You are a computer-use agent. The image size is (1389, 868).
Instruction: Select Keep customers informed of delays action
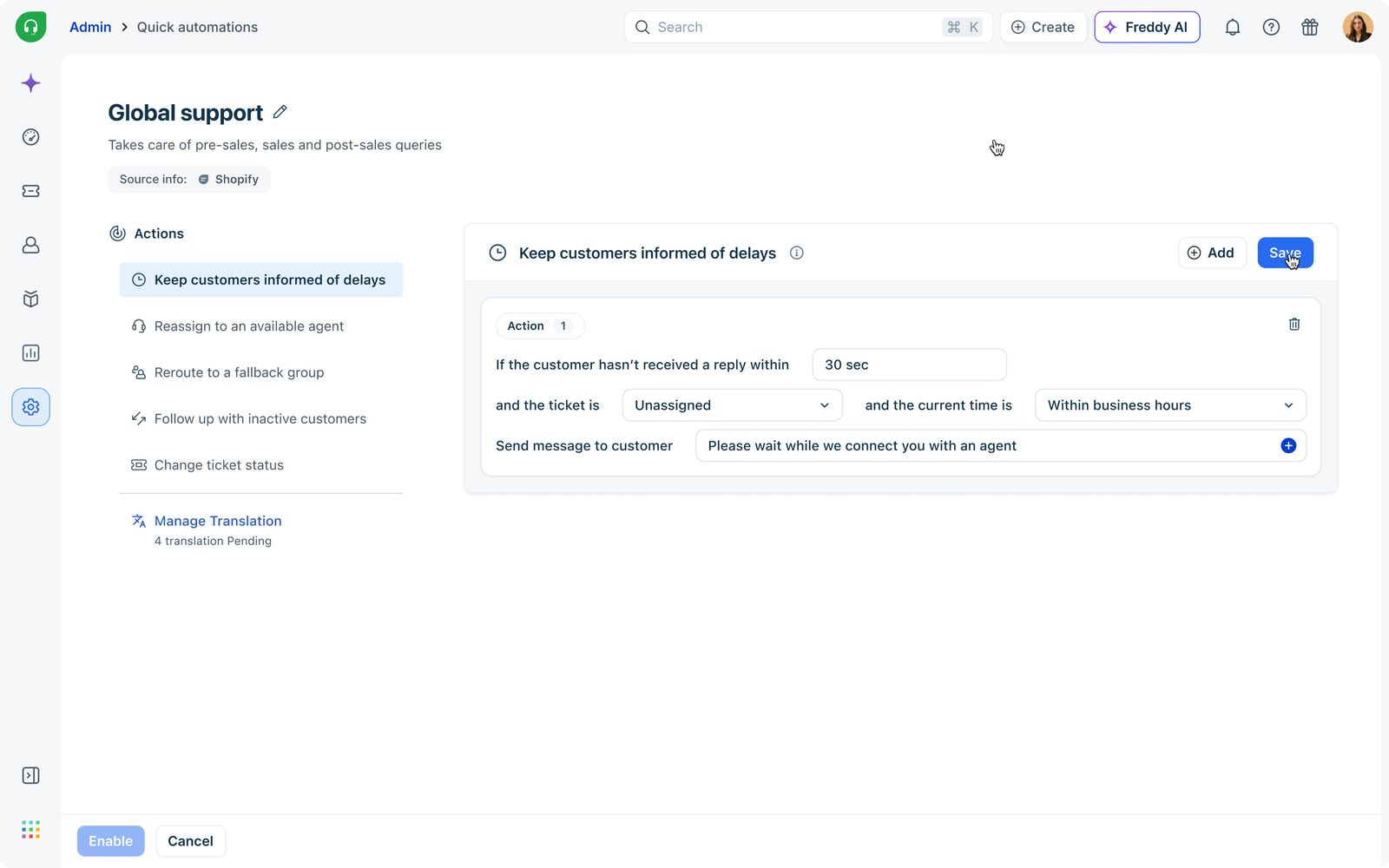pyautogui.click(x=261, y=279)
